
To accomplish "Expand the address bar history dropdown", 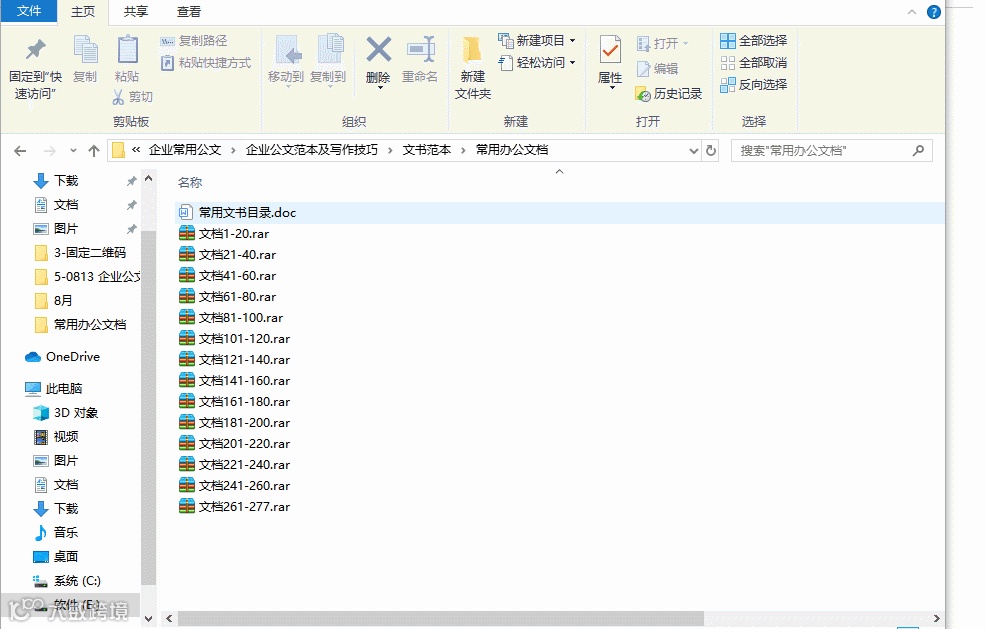I will [694, 151].
